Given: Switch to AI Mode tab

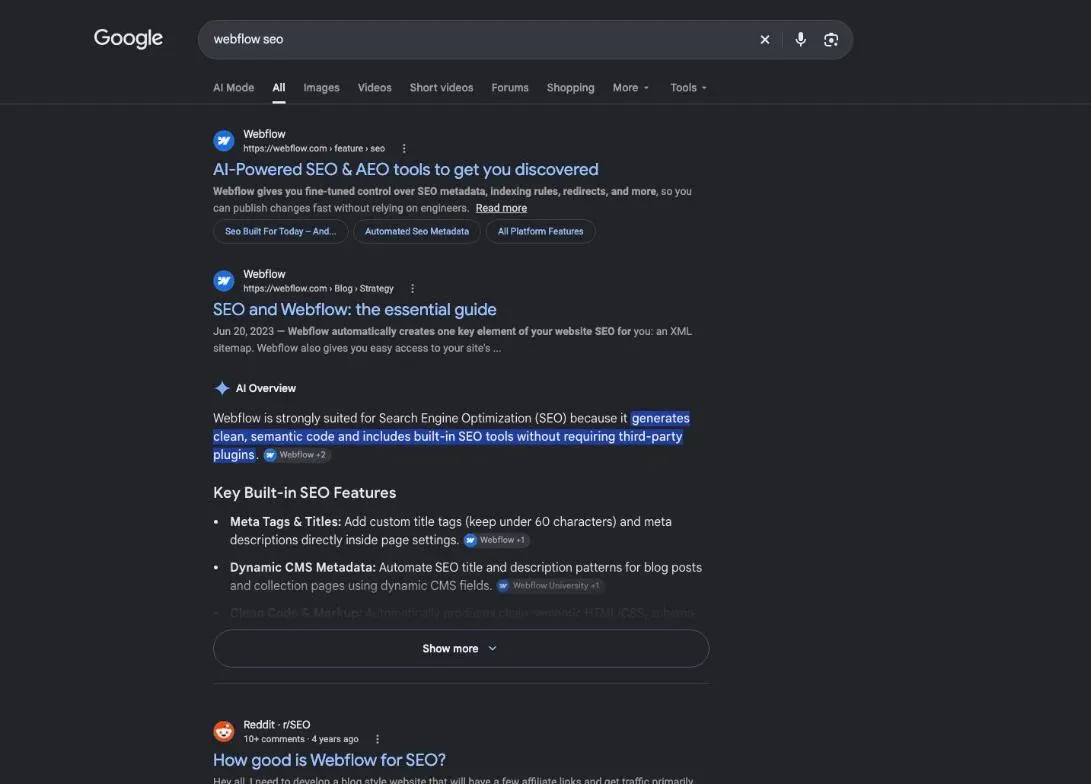Looking at the screenshot, I should click(234, 88).
